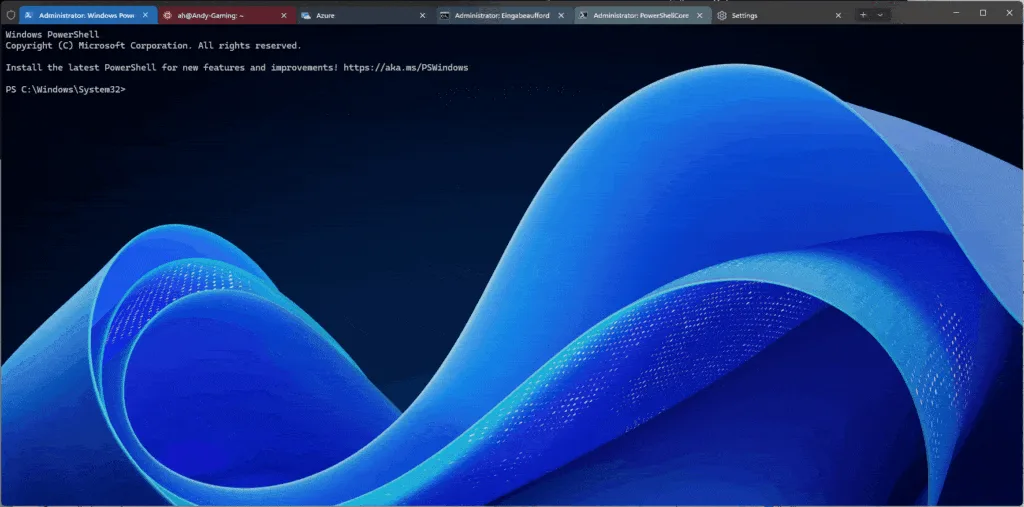Click the Azure cloud shell tab icon

pyautogui.click(x=306, y=15)
